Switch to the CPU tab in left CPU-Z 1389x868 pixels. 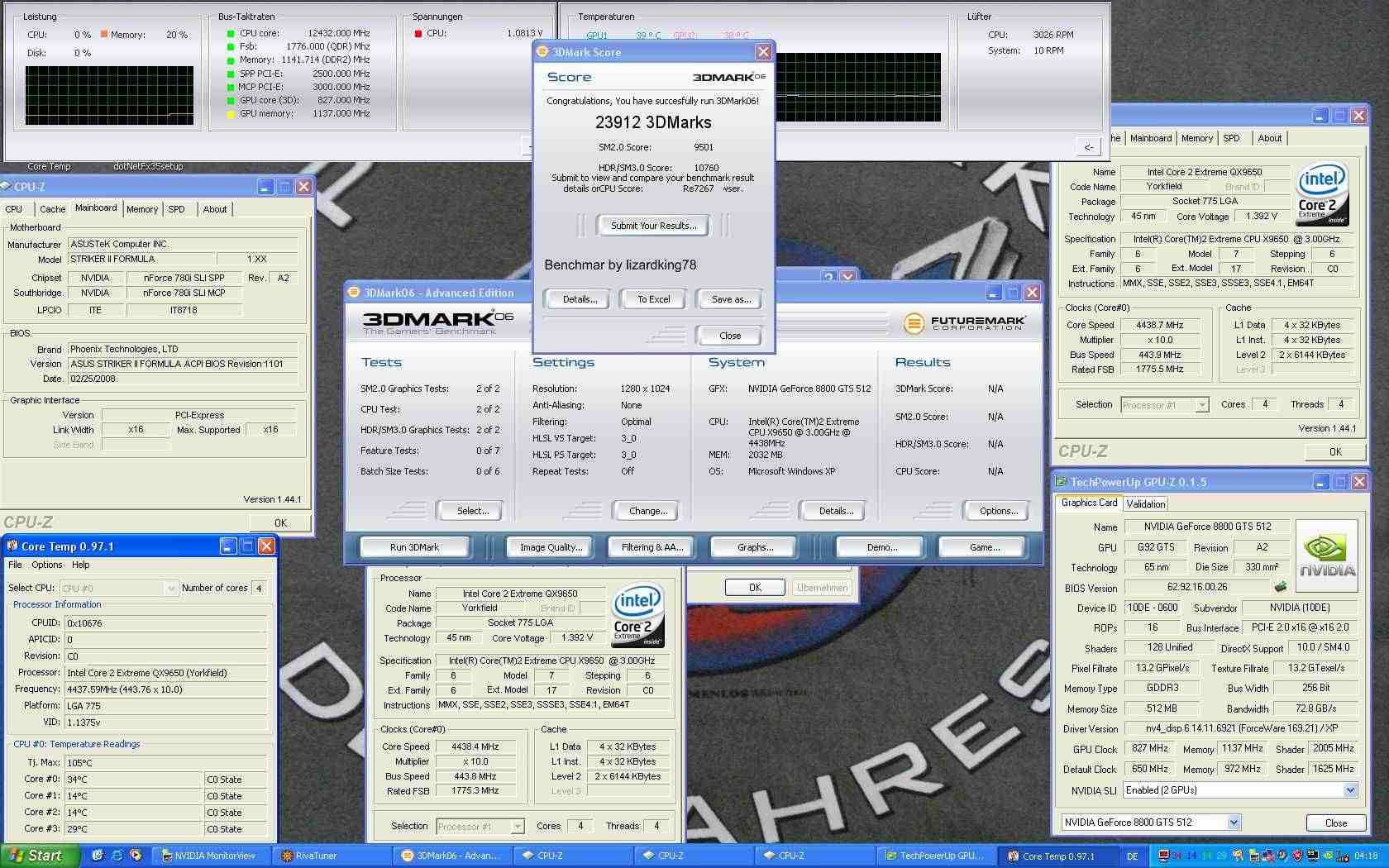coord(14,209)
